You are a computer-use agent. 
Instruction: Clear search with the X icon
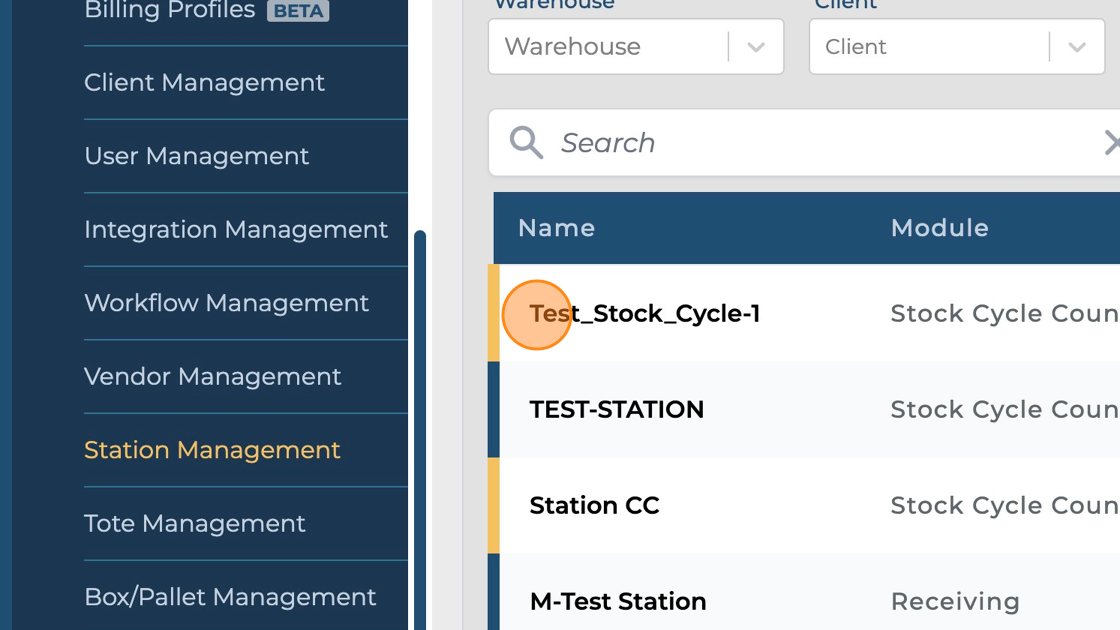pos(1110,143)
